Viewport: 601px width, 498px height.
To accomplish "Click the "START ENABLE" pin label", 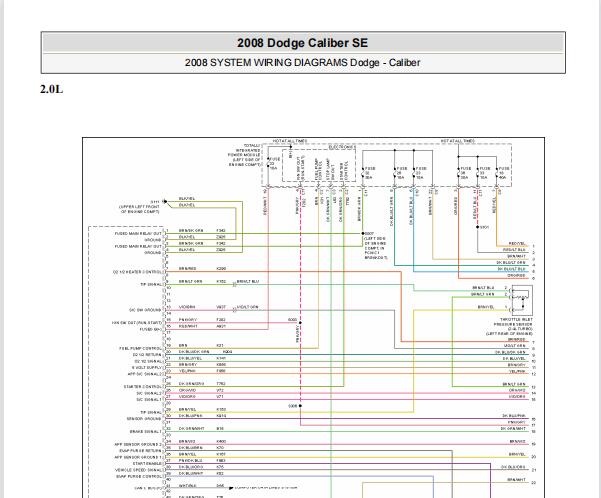I will click(x=148, y=463).
